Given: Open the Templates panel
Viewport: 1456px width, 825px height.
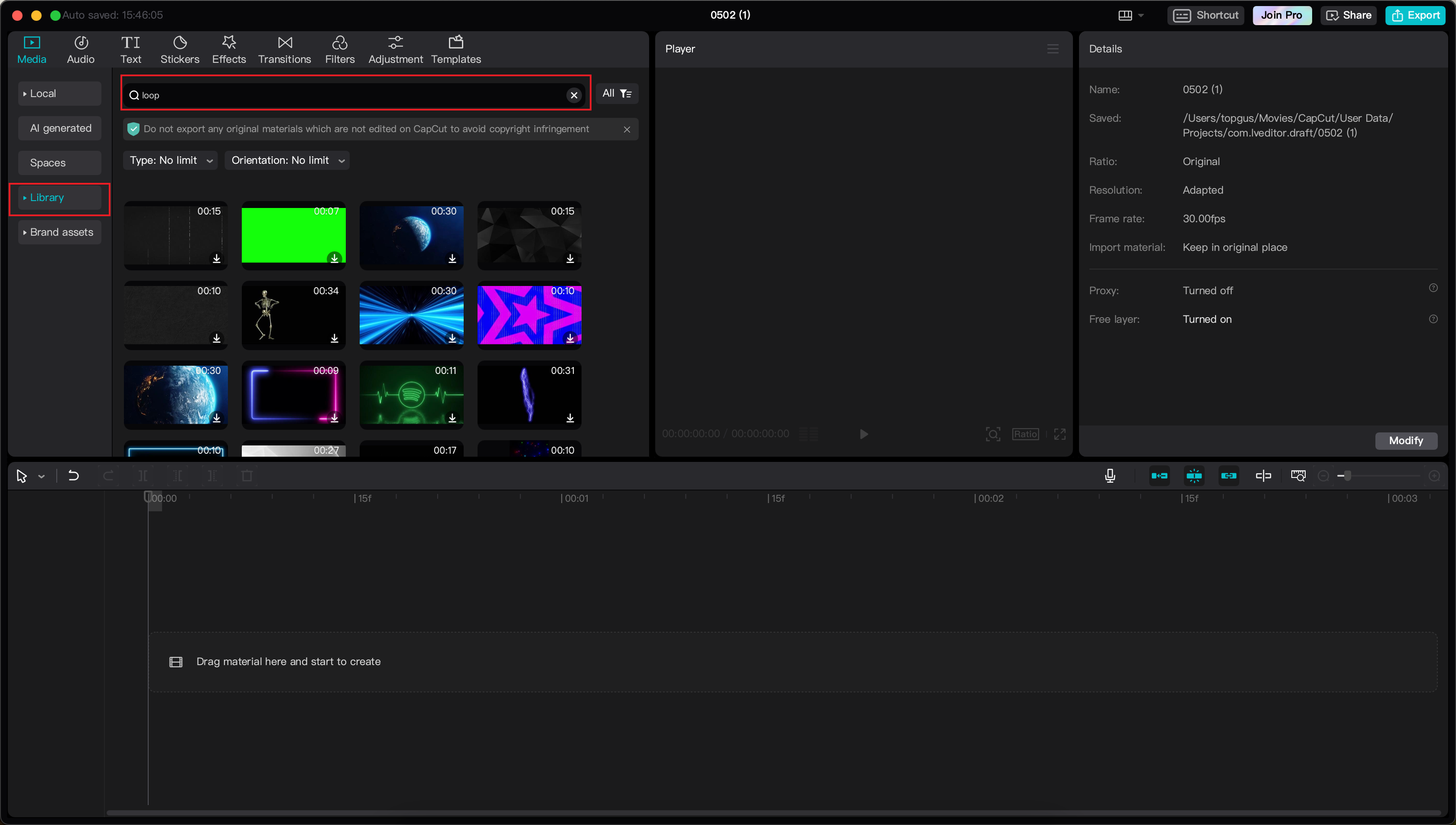Looking at the screenshot, I should 455,49.
